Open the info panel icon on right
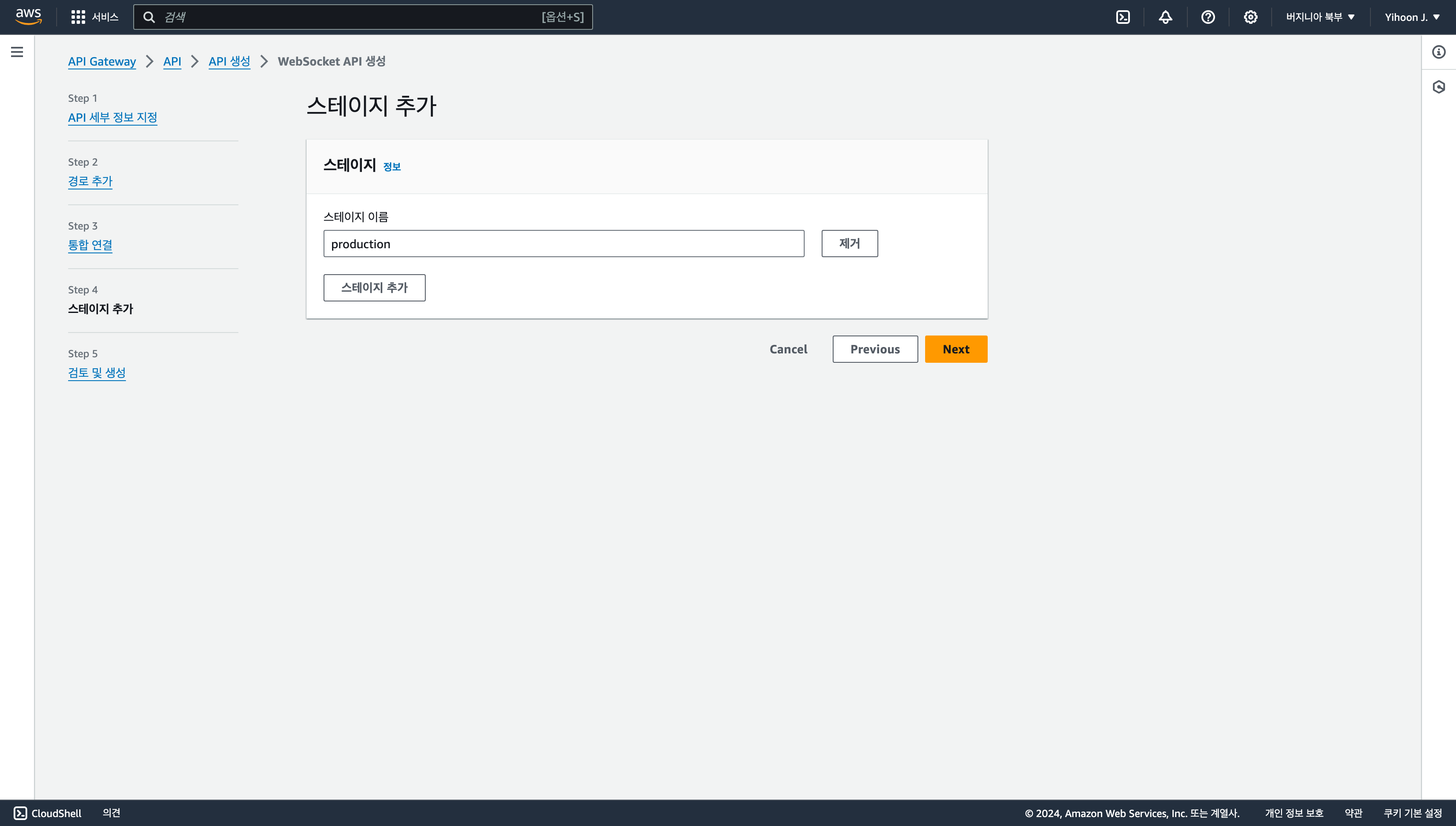This screenshot has height=826, width=1456. click(x=1439, y=52)
